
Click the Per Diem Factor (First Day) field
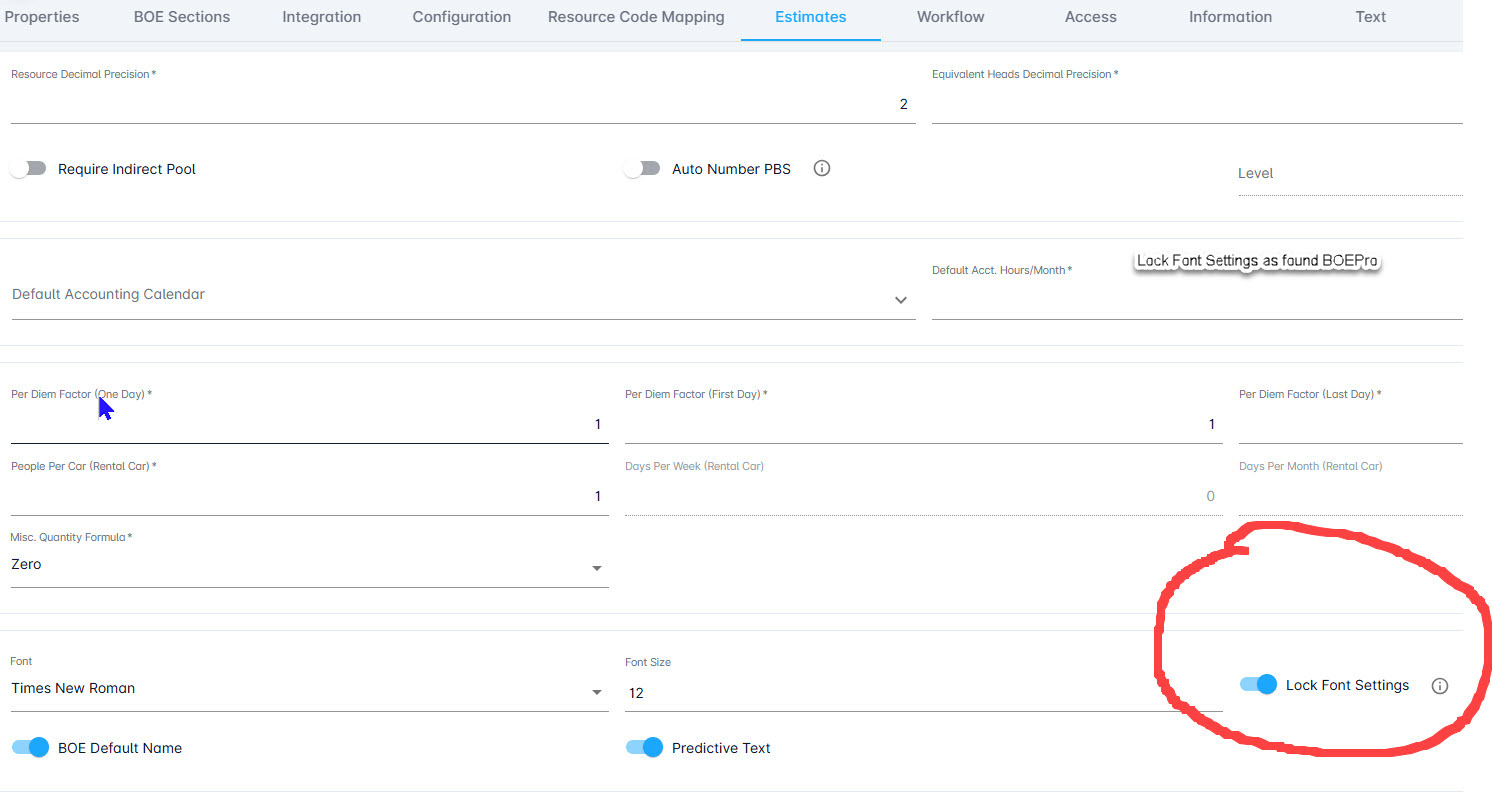coord(923,424)
